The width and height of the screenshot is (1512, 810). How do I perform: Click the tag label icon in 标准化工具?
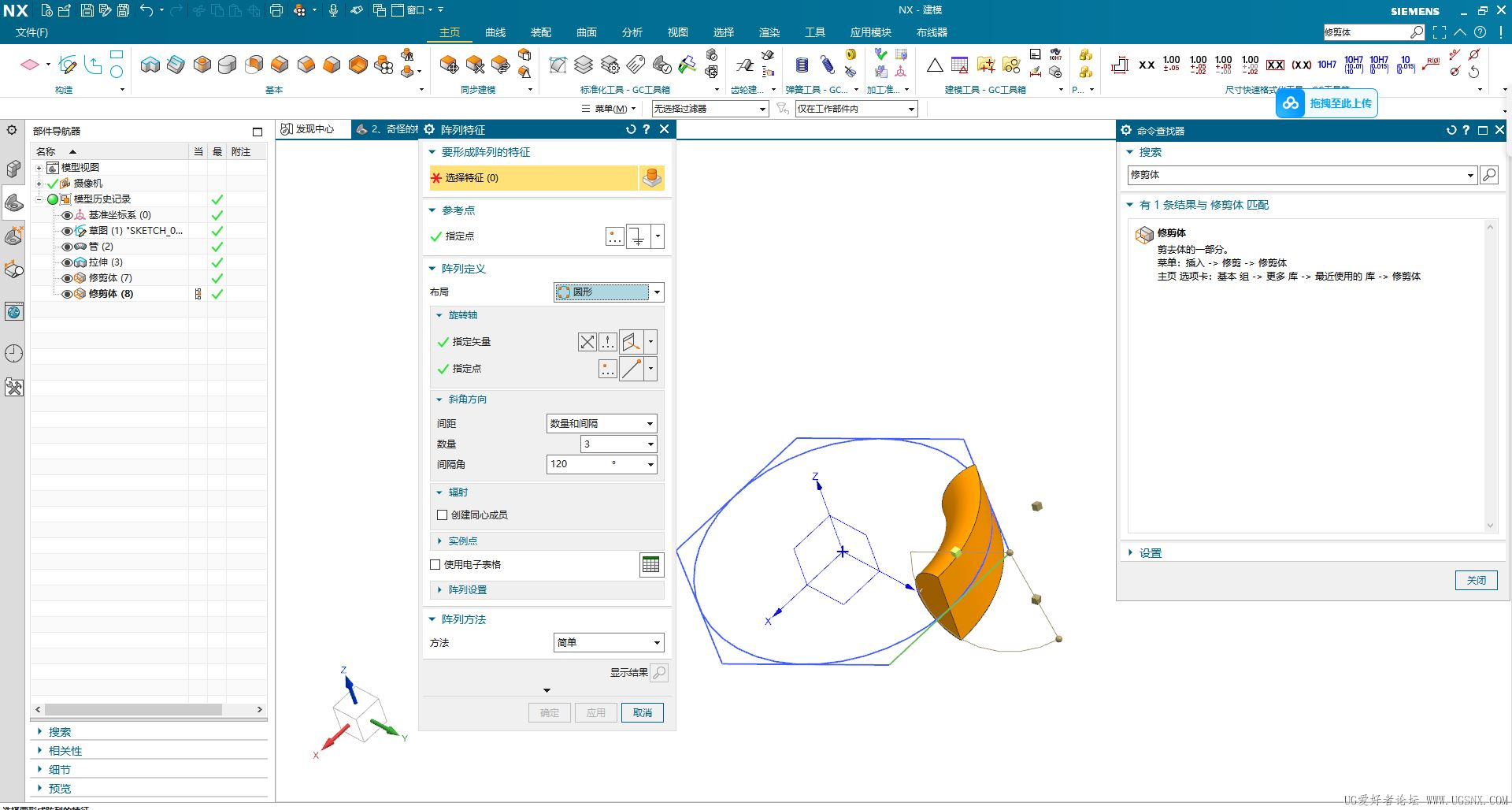(636, 65)
